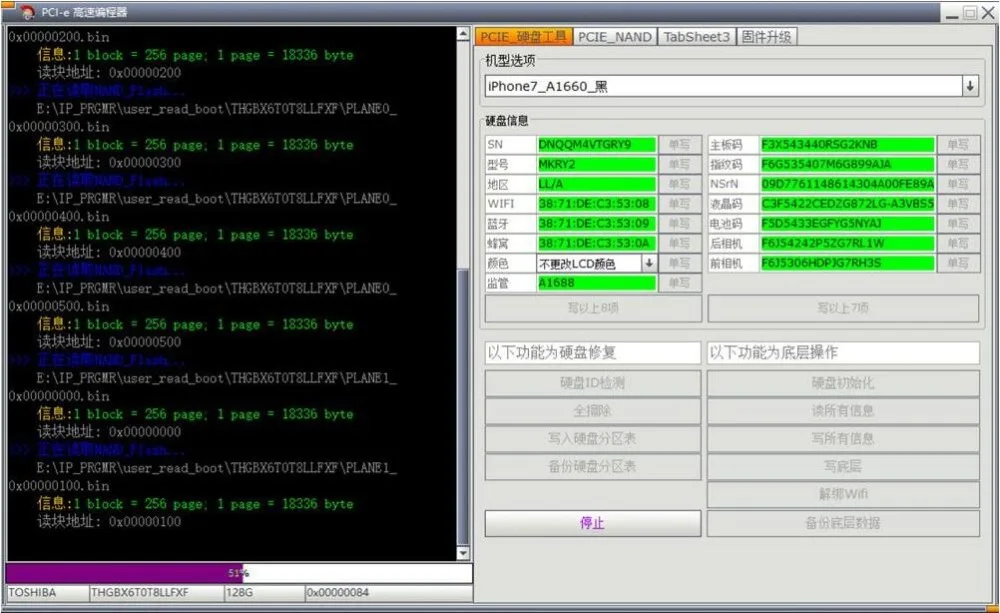1000x613 pixels.
Task: Open the 固件升级 tab
Action: click(767, 37)
